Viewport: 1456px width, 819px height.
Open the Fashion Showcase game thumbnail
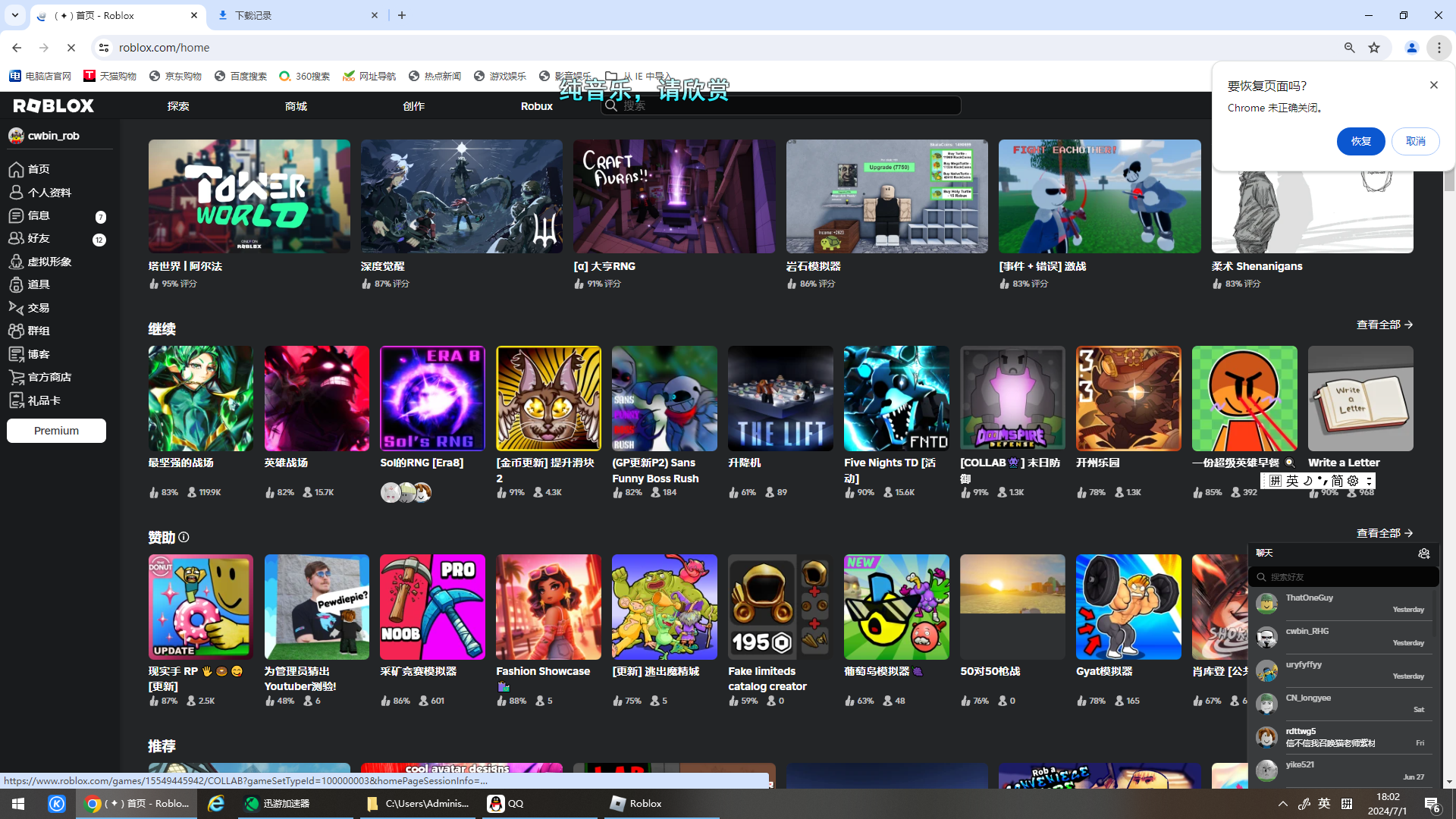click(548, 607)
